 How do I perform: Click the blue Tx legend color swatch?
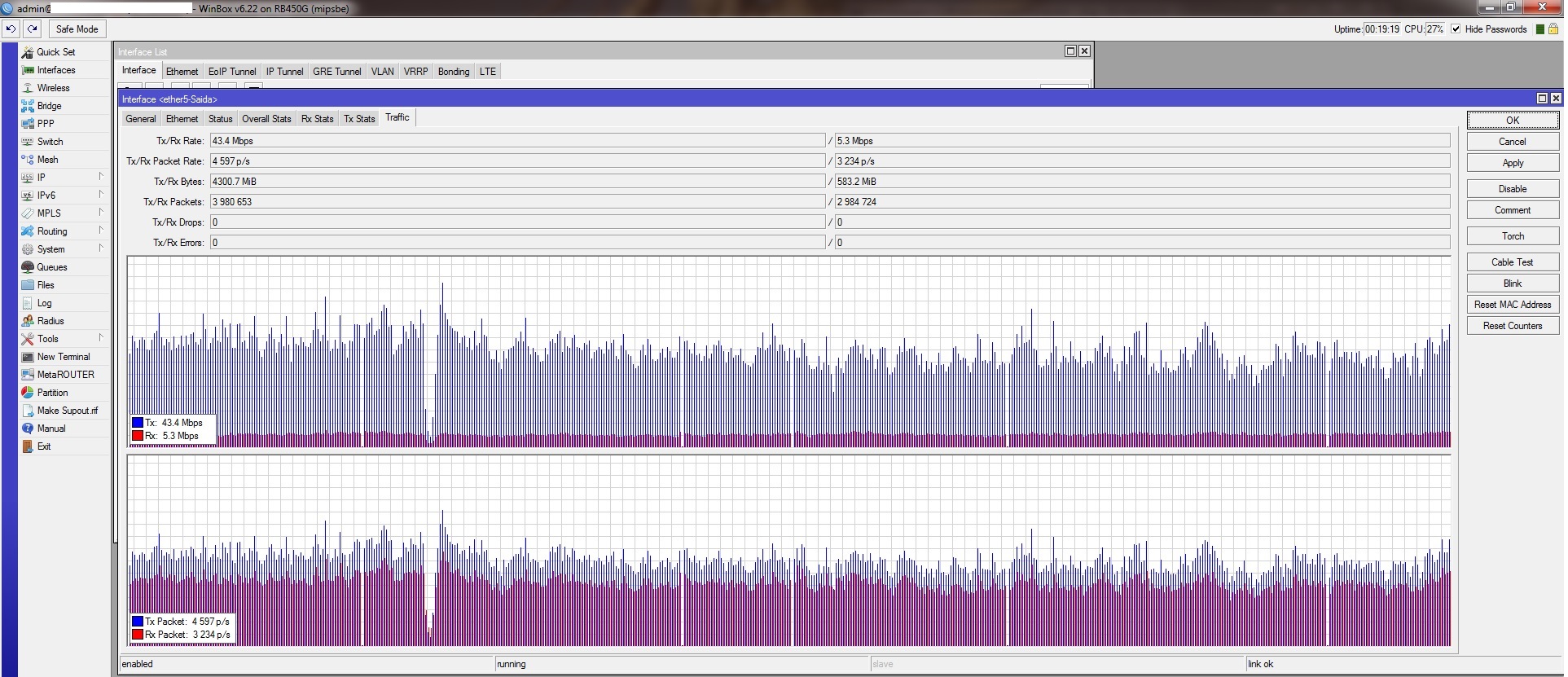pos(138,423)
